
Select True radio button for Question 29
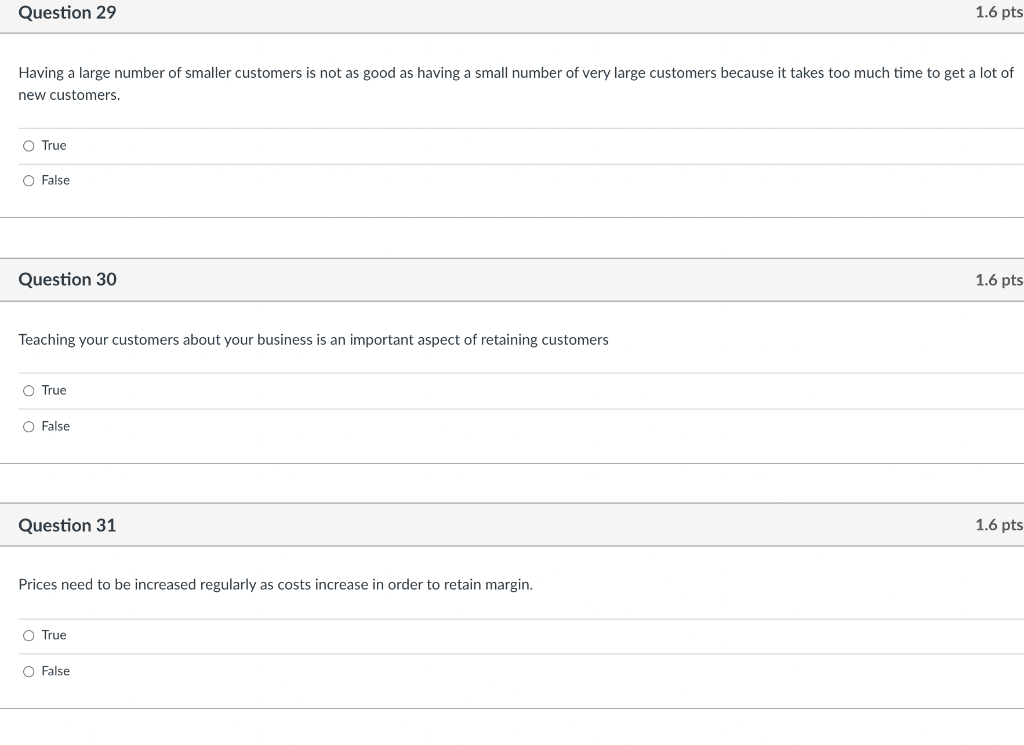(x=29, y=146)
